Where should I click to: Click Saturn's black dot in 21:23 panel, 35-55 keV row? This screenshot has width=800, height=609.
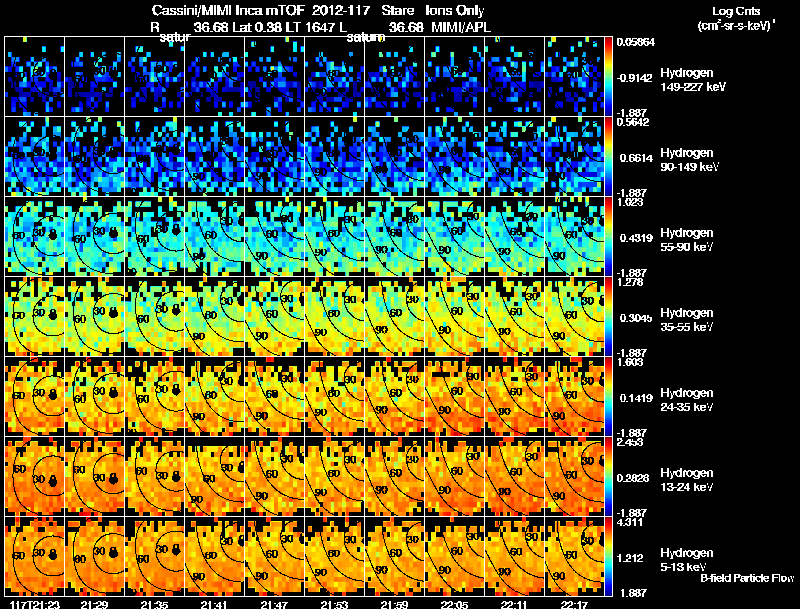[53, 314]
